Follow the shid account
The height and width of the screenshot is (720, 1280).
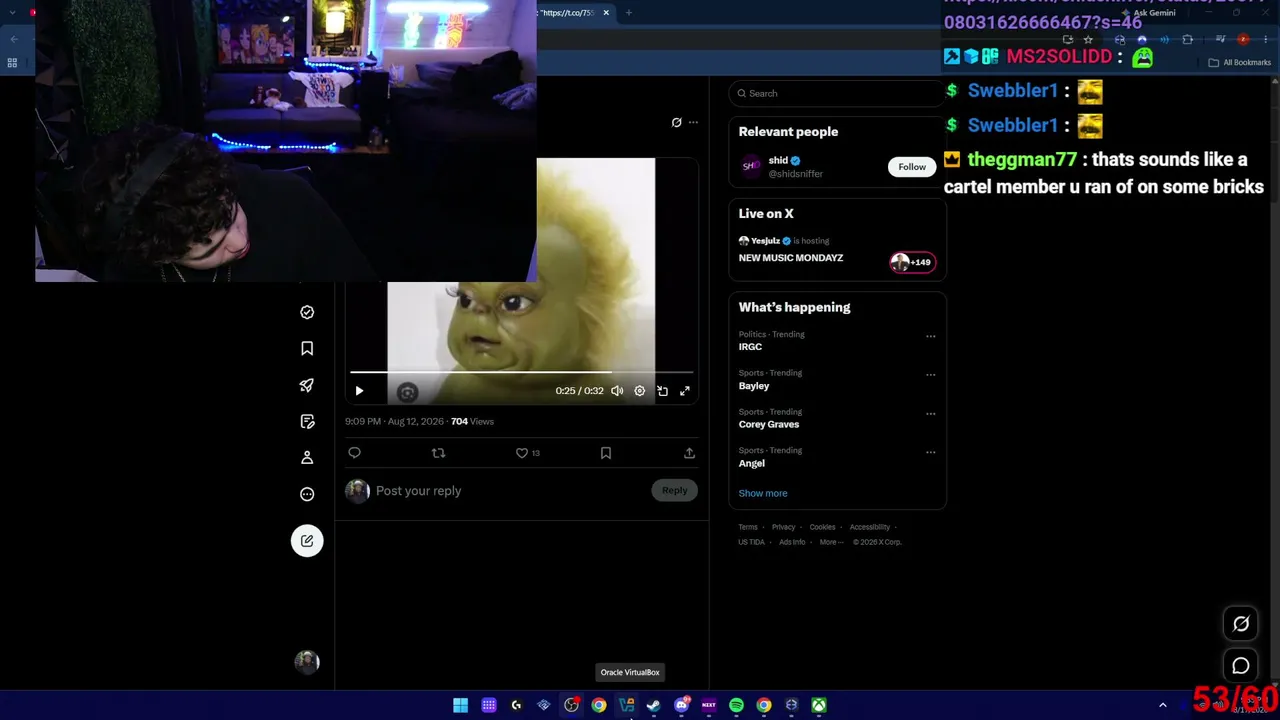click(x=912, y=167)
